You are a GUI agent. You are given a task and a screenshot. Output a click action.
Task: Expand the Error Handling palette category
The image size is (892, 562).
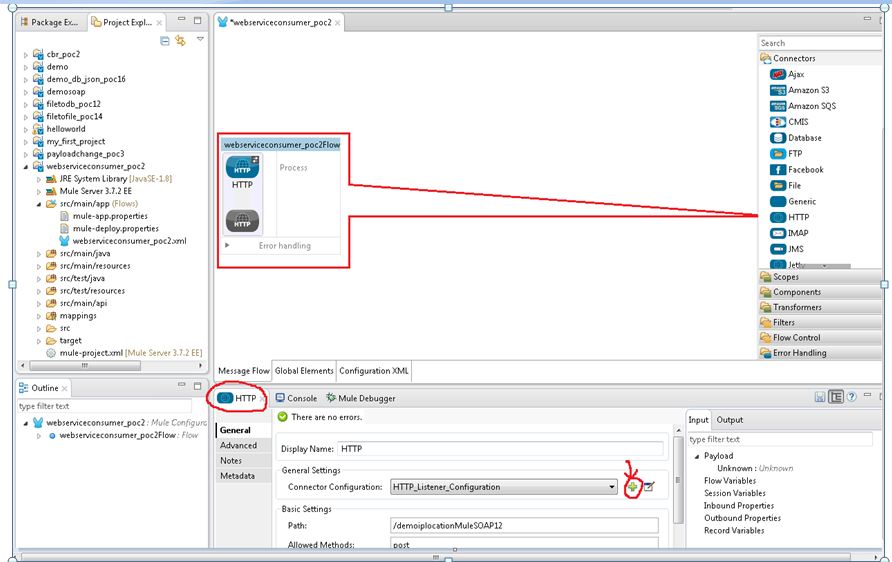(821, 353)
